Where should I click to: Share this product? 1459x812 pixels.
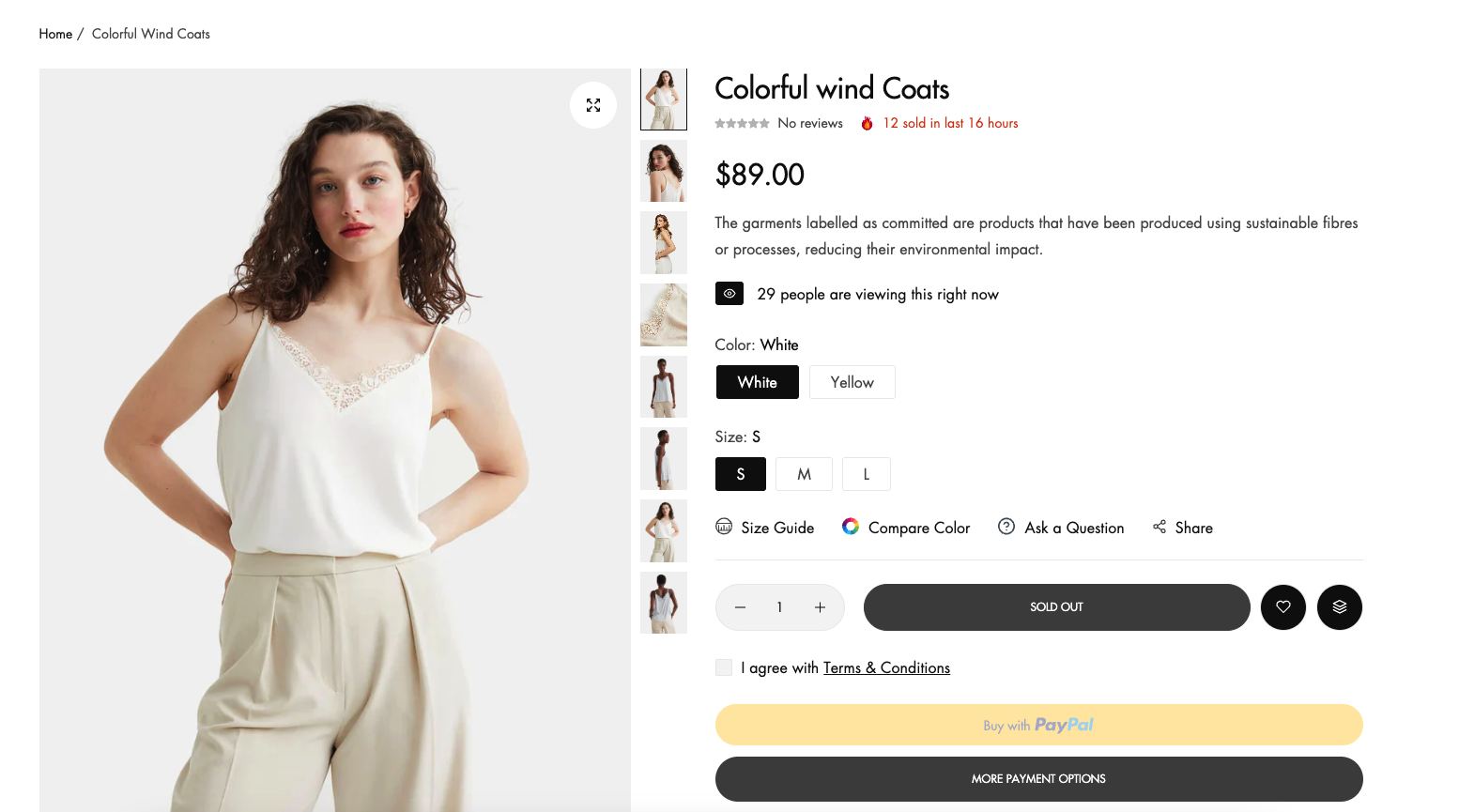tap(1183, 528)
